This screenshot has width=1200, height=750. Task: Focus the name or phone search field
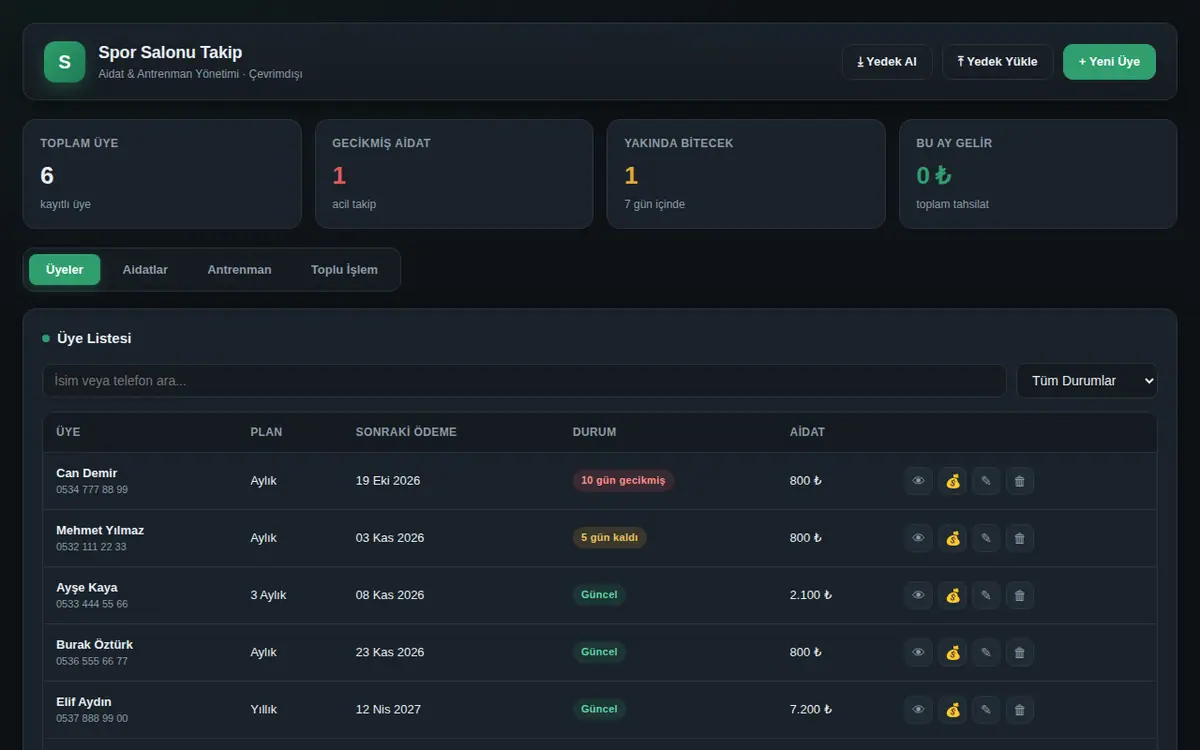point(524,380)
